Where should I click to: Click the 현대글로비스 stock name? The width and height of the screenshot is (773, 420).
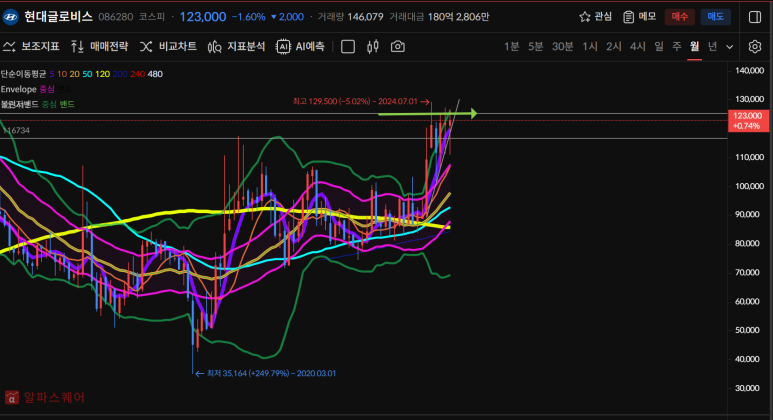click(58, 17)
